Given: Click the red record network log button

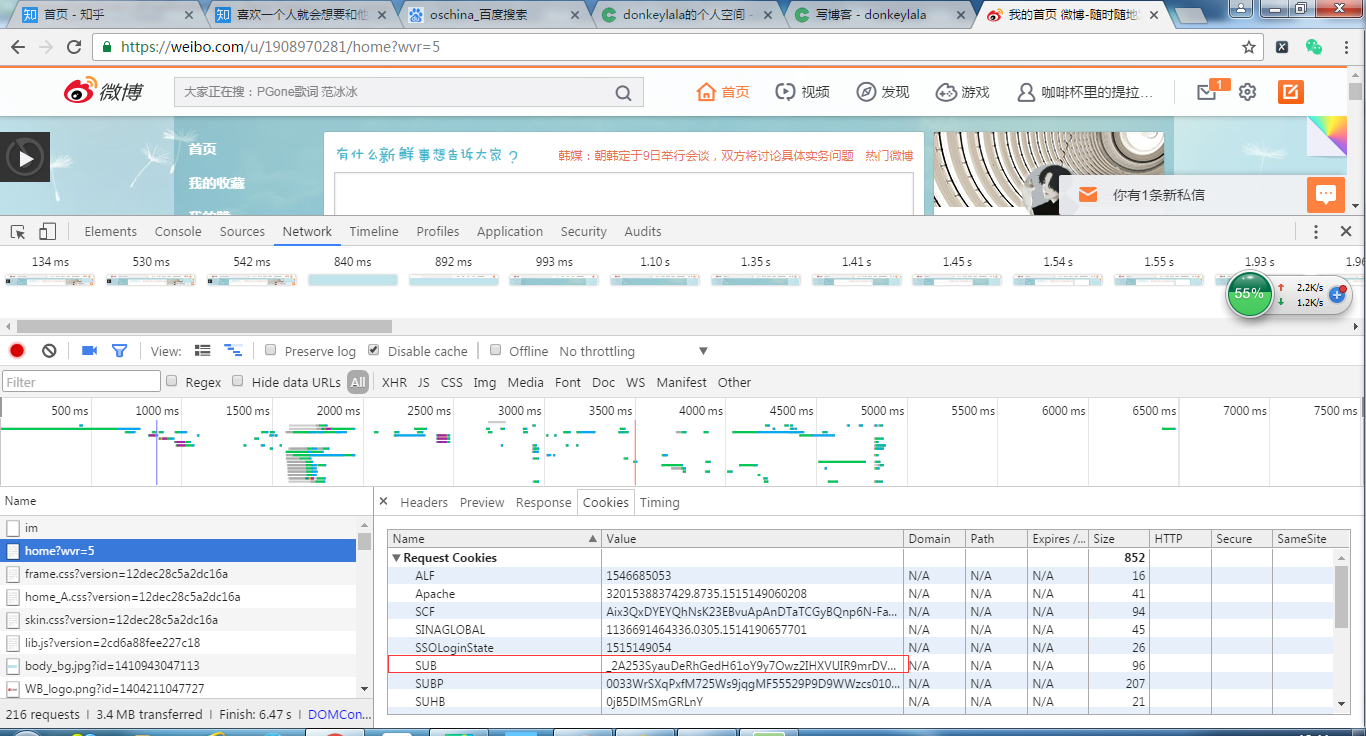Looking at the screenshot, I should 17,351.
